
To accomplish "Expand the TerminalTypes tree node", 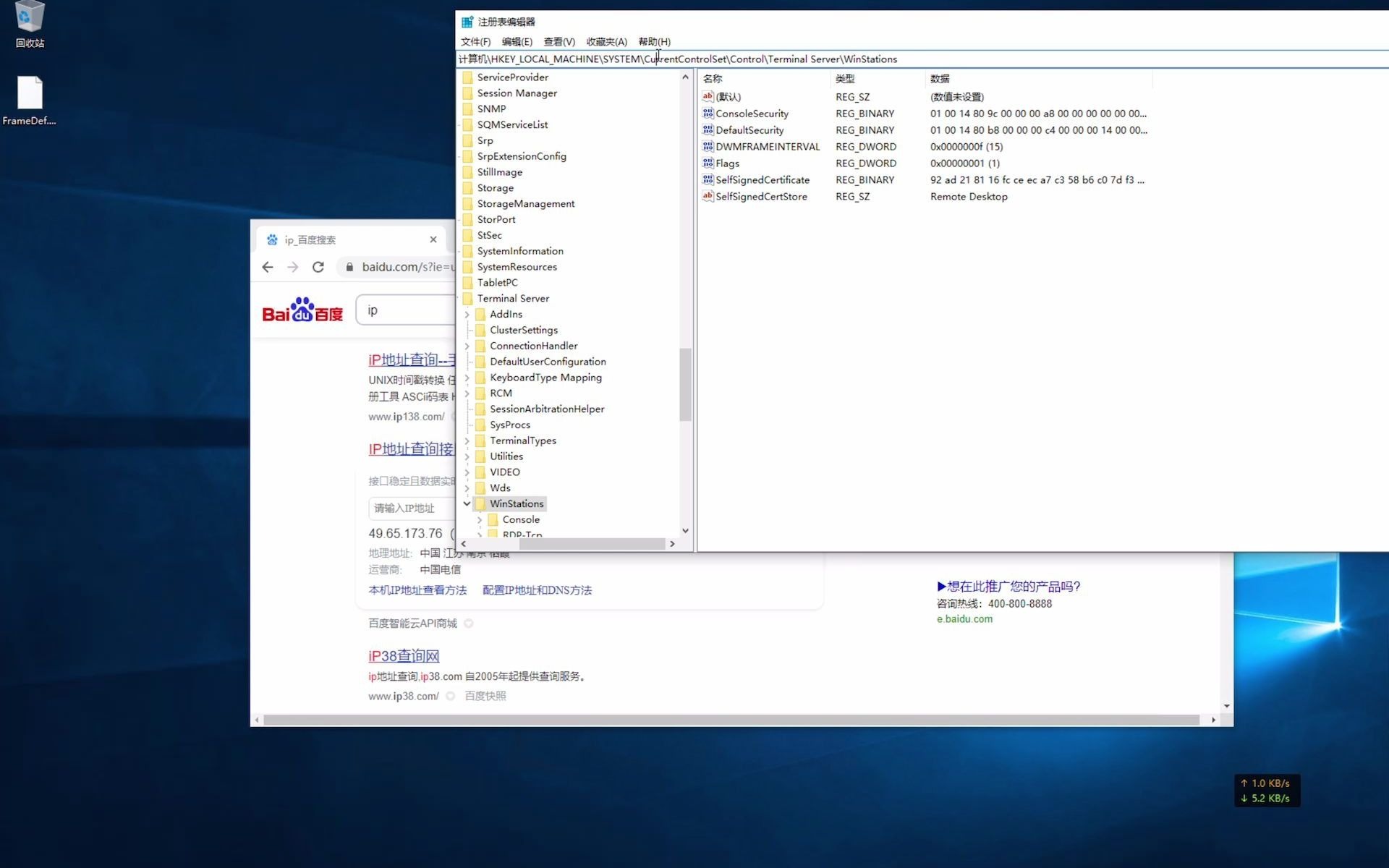I will click(x=467, y=441).
